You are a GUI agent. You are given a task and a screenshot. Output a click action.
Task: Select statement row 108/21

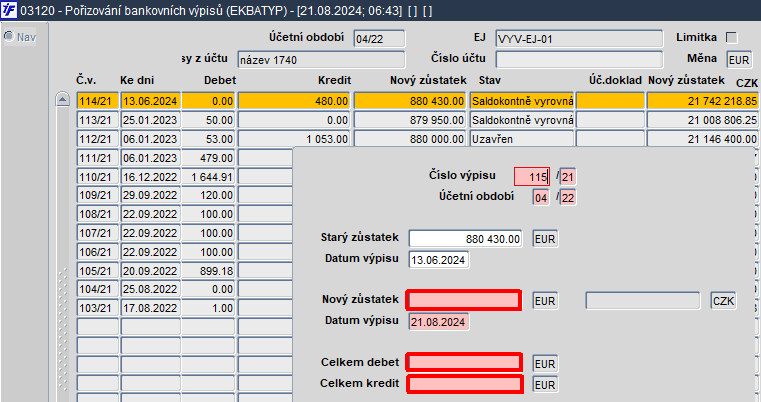point(184,214)
